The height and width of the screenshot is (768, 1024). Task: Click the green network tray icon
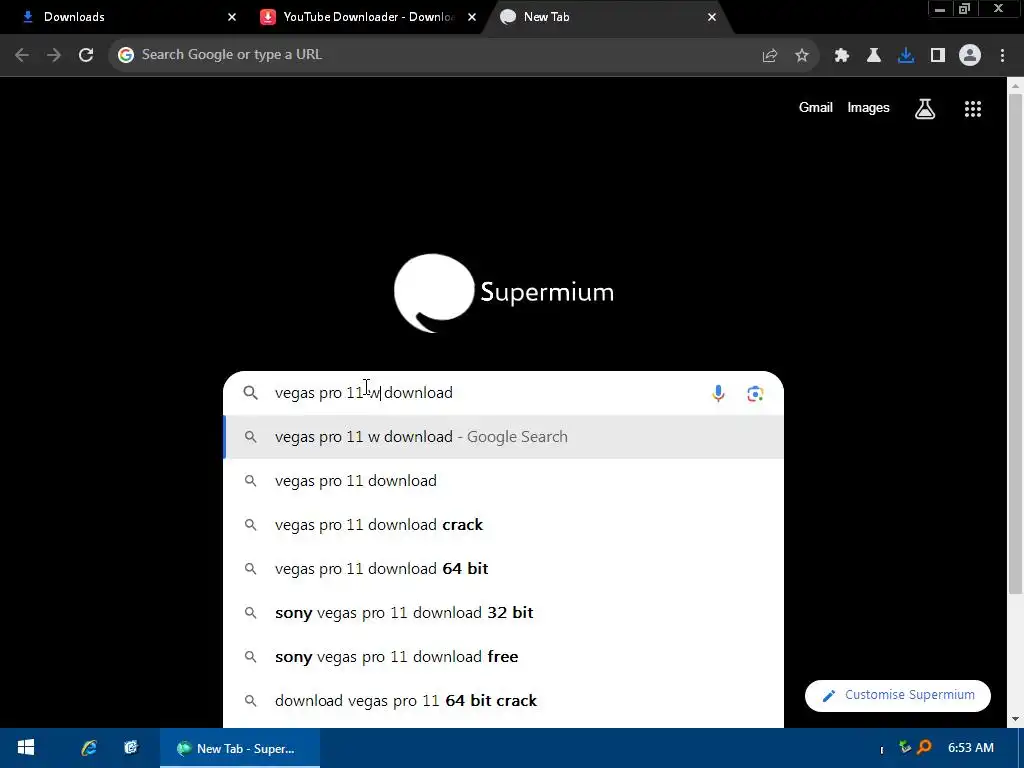[904, 746]
